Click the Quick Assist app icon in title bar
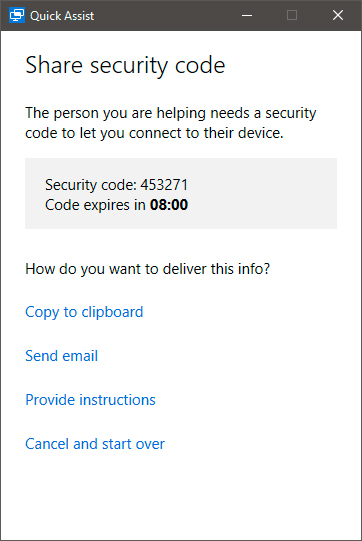The width and height of the screenshot is (362, 541). [x=17, y=16]
